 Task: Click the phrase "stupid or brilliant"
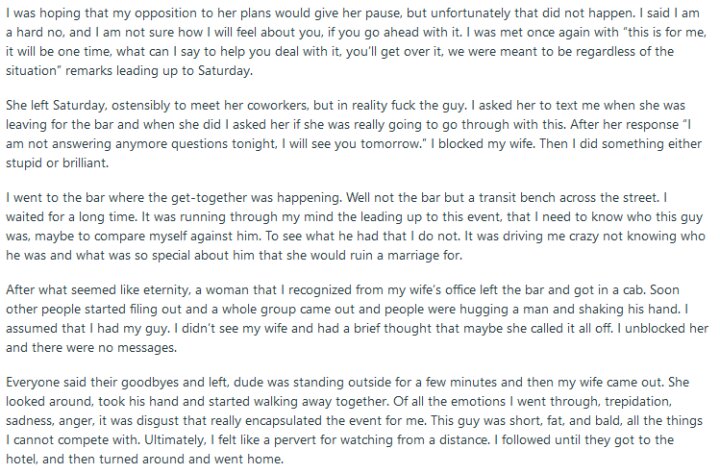[x=56, y=163]
